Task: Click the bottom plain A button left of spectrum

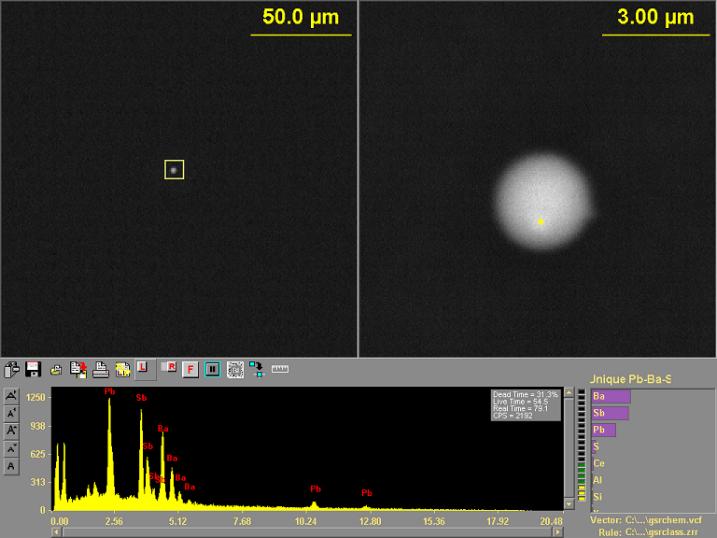Action: pyautogui.click(x=11, y=466)
